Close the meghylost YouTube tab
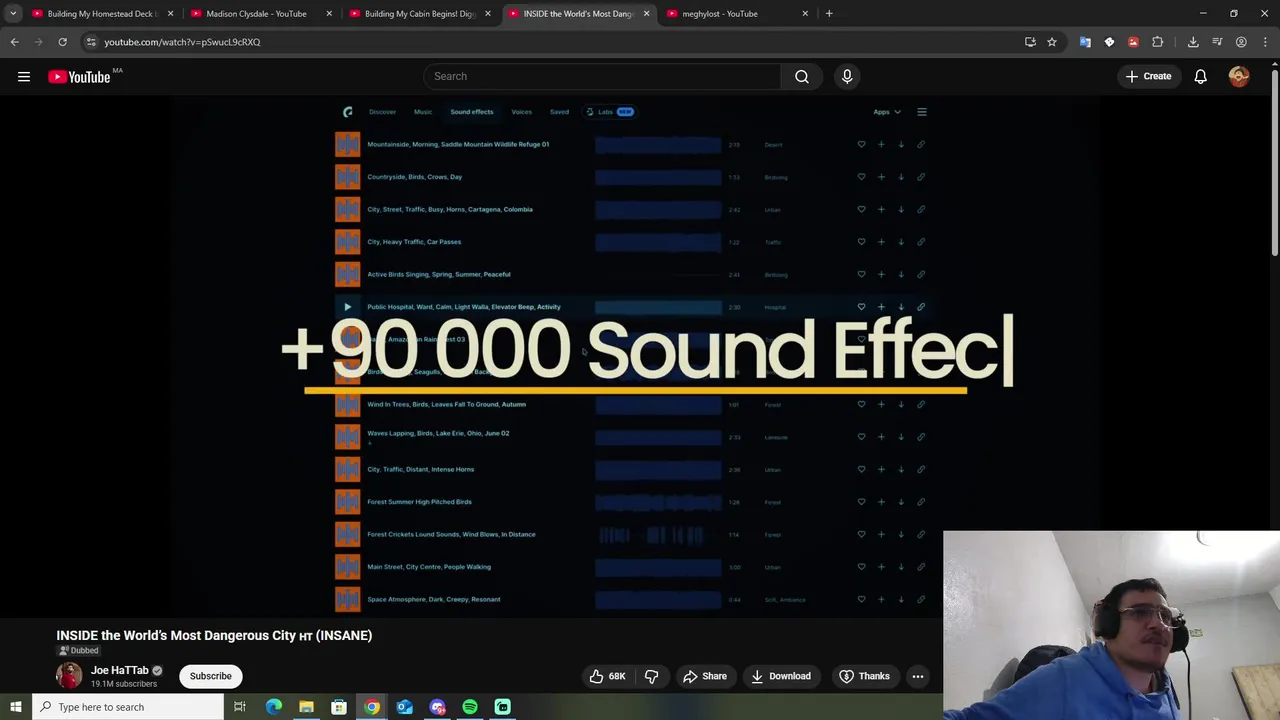This screenshot has width=1280, height=720. point(805,13)
